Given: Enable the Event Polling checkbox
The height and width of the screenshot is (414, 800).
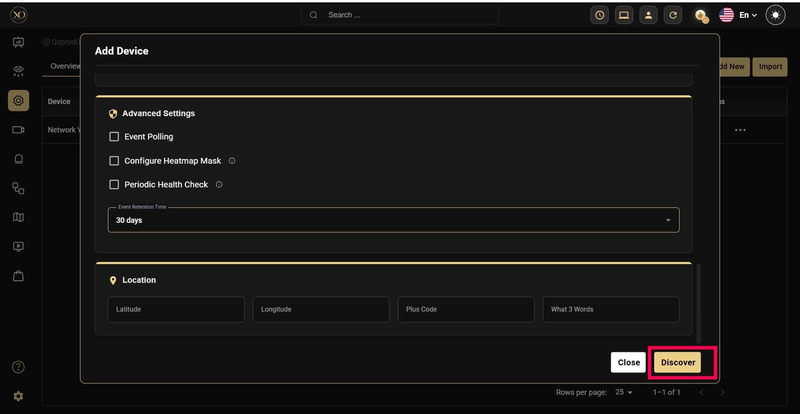Looking at the screenshot, I should [114, 137].
